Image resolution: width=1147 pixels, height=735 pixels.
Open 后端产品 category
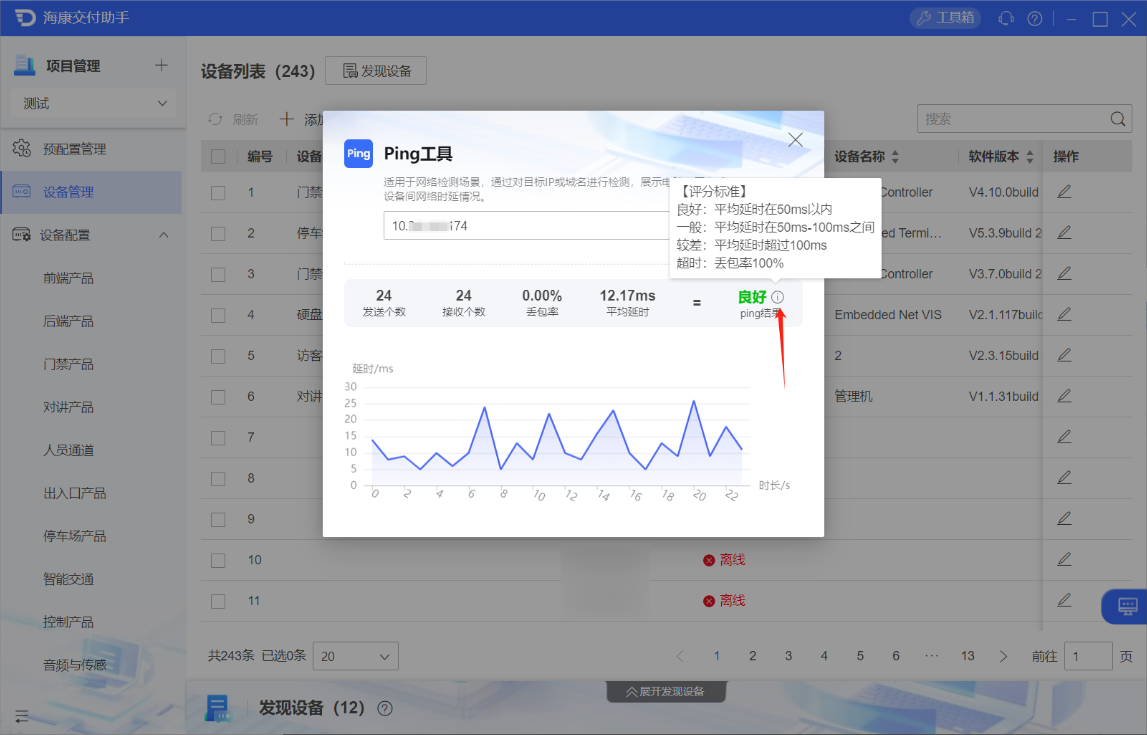tap(68, 321)
